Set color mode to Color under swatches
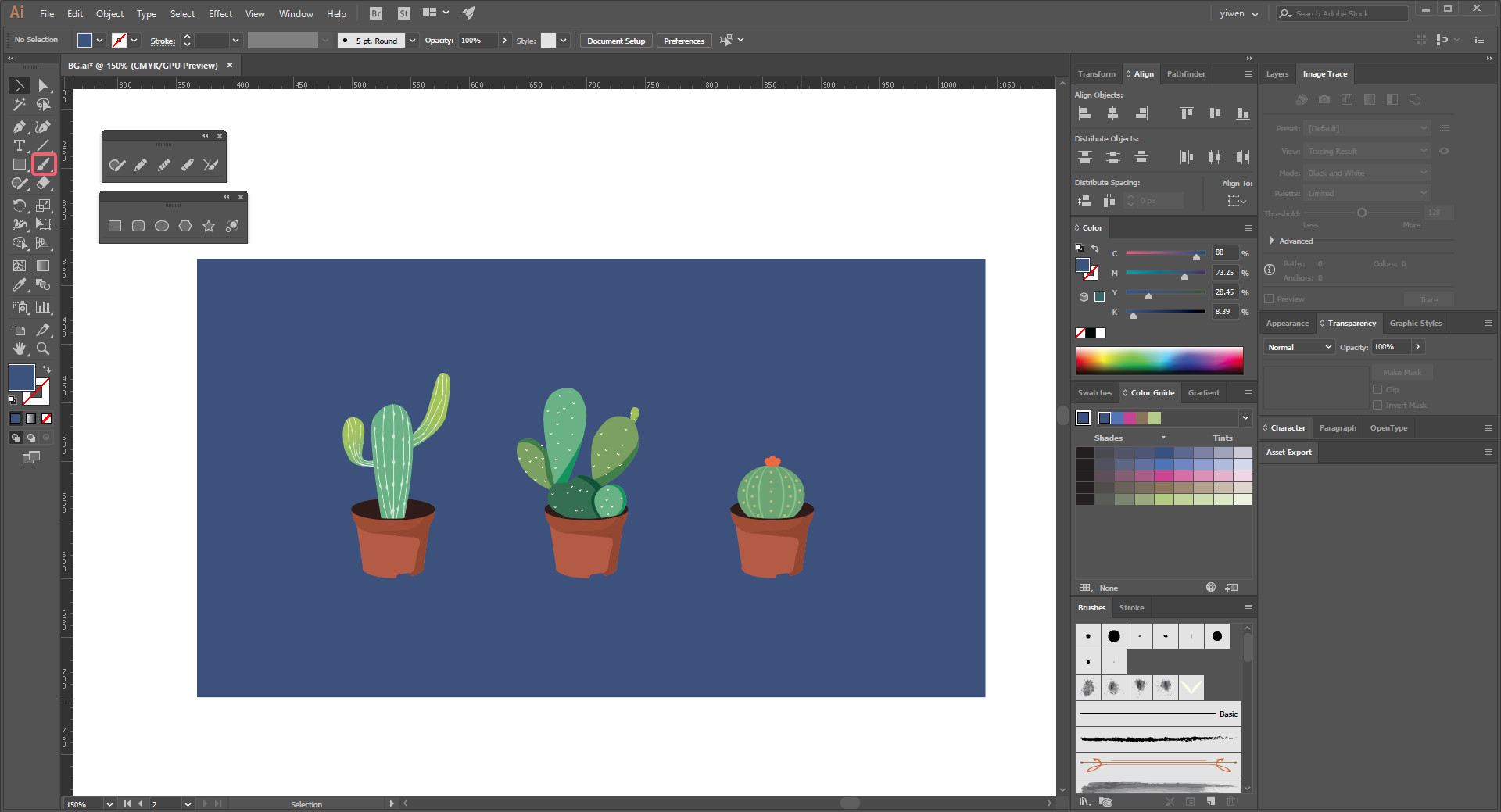This screenshot has height=812, width=1501. [x=15, y=419]
